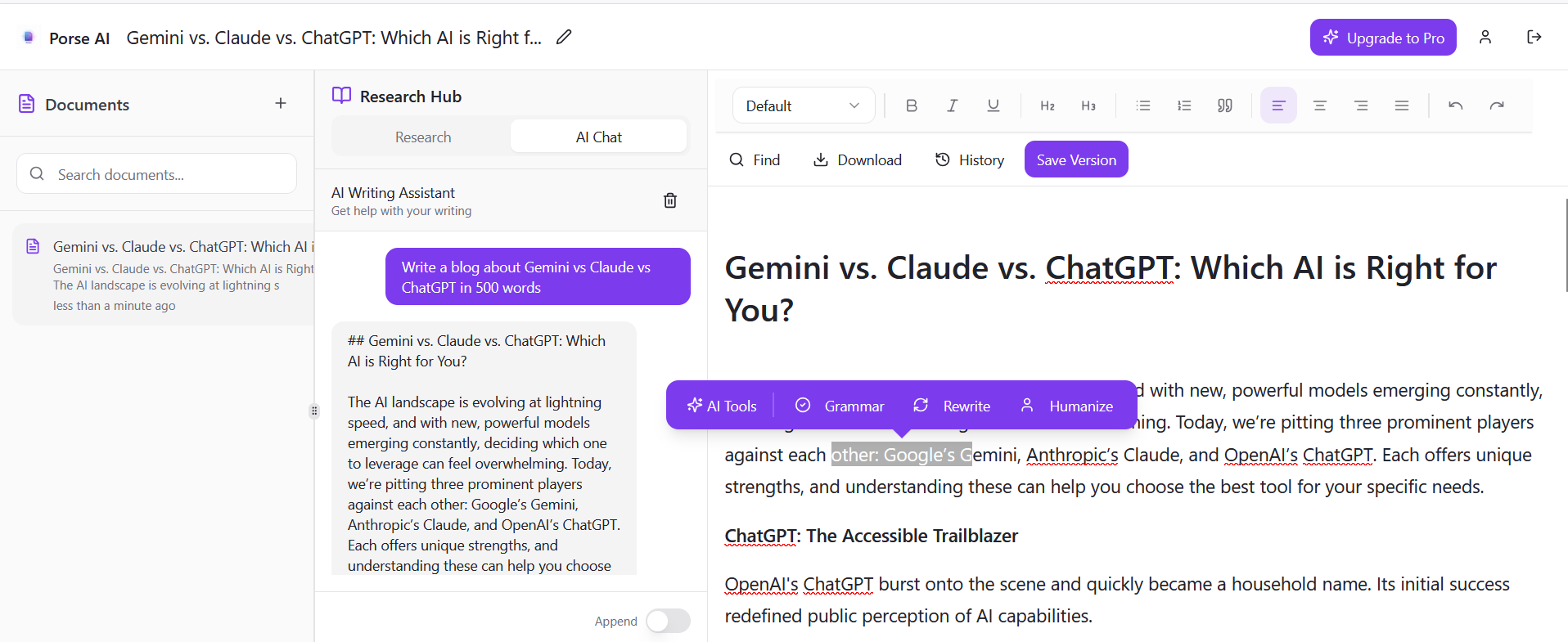Click the header document title text

334,38
